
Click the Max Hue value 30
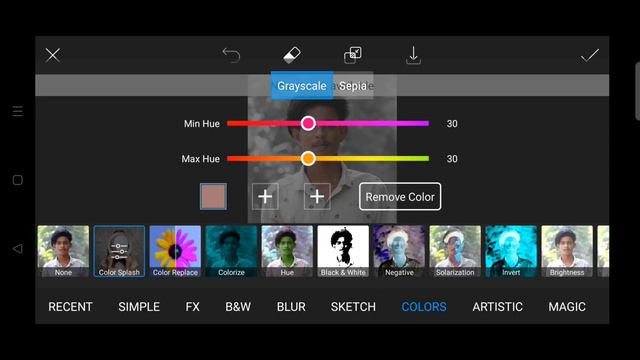click(452, 159)
